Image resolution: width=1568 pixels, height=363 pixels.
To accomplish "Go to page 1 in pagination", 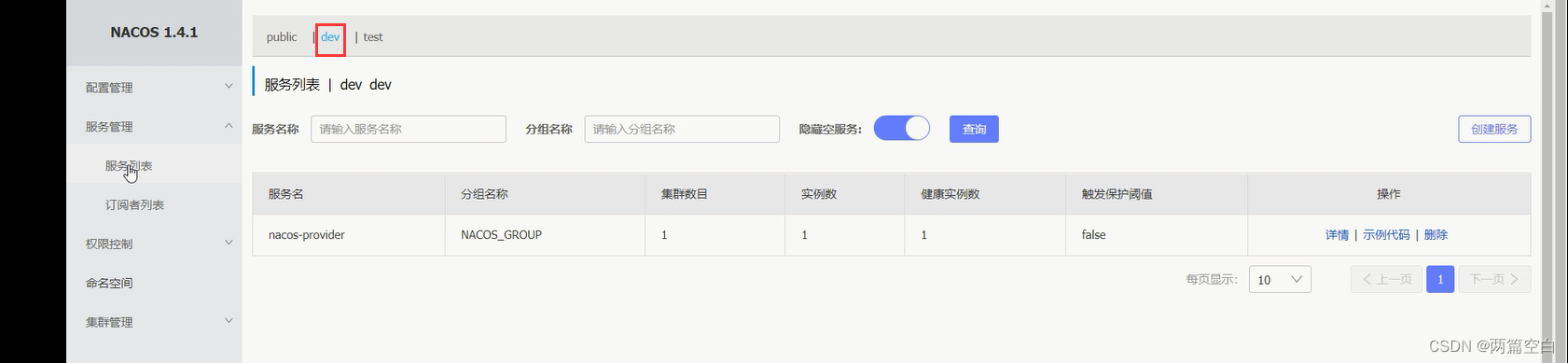I will (x=1440, y=279).
